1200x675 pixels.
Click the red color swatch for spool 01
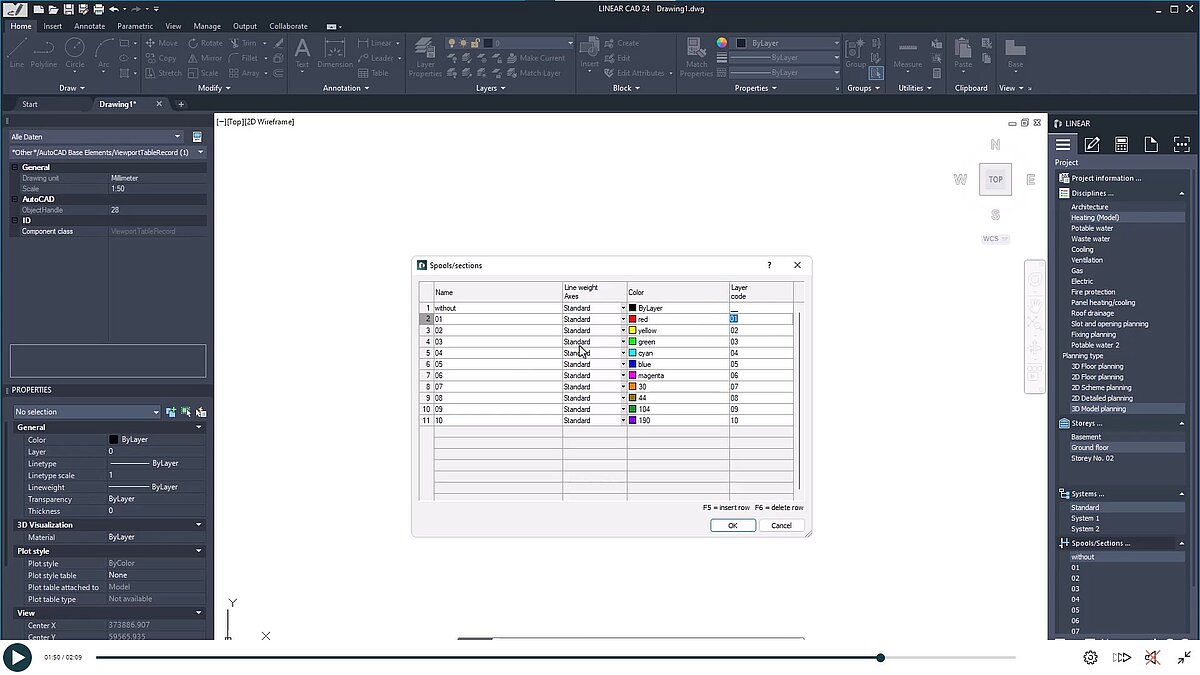[631, 318]
